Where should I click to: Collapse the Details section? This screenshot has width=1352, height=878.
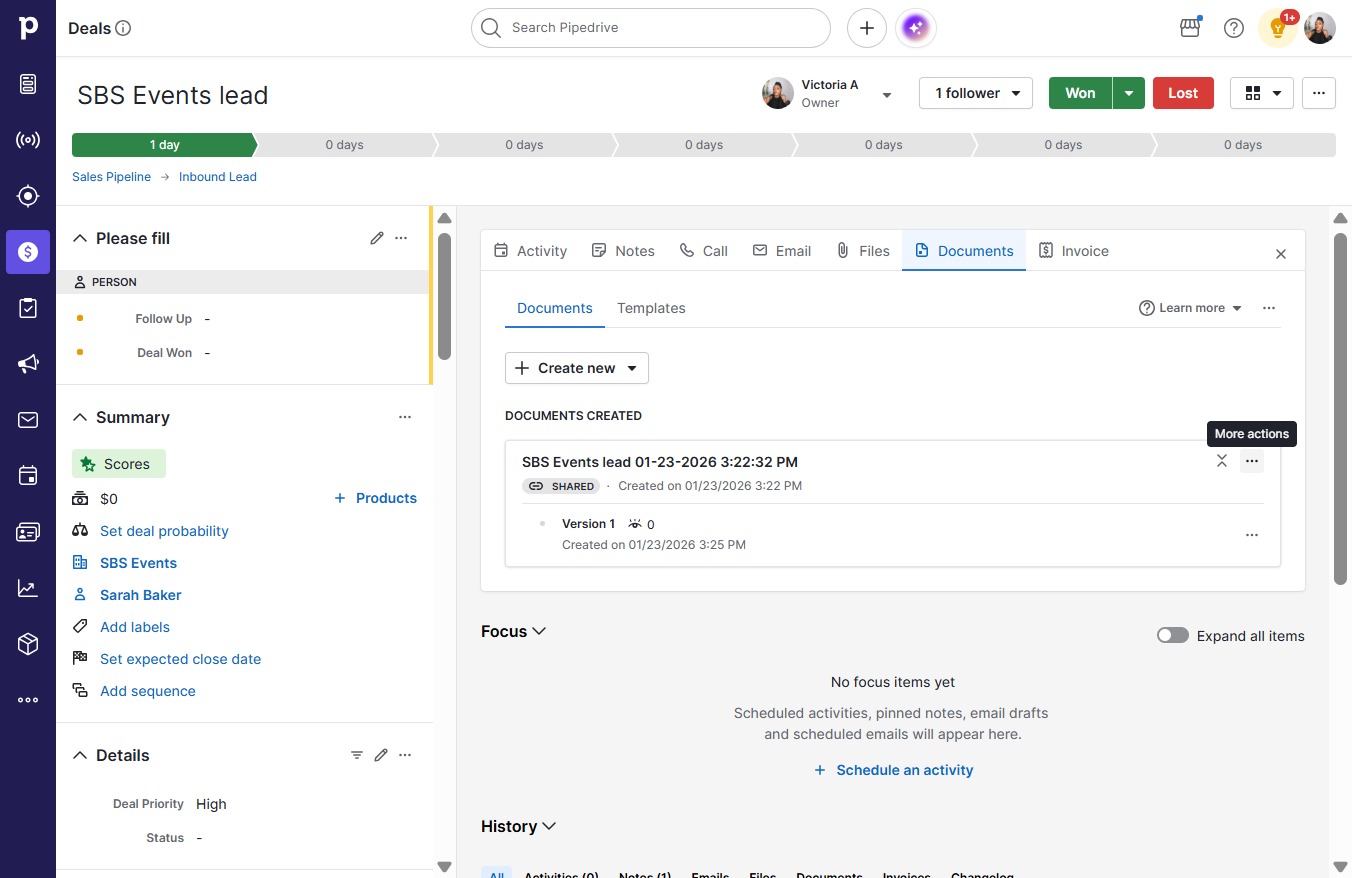pos(80,755)
